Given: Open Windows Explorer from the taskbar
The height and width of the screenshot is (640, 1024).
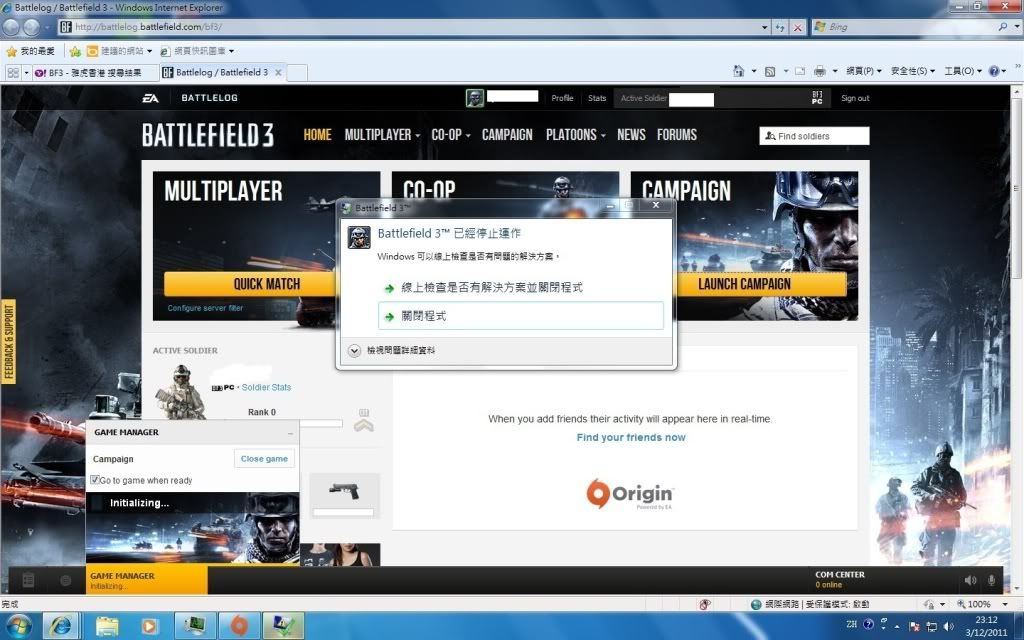Looking at the screenshot, I should (107, 626).
